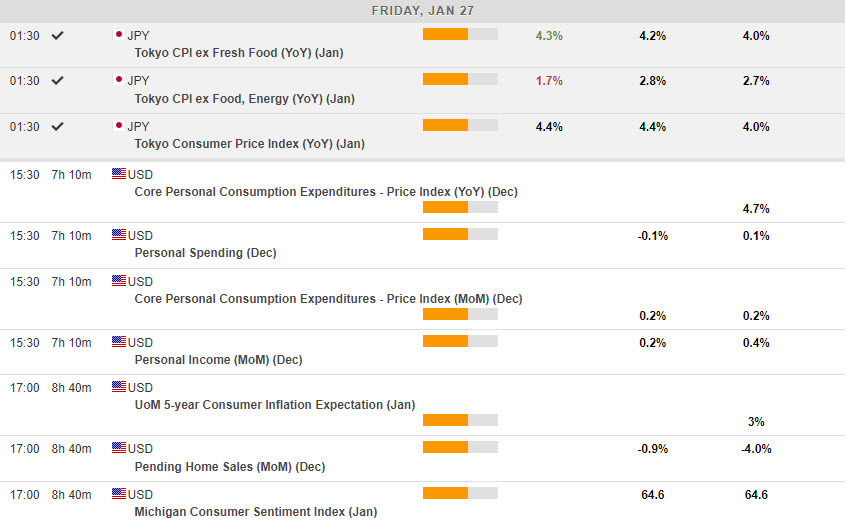Open Personal Spending (Dec) event link
Image resolution: width=845 pixels, height=526 pixels.
[x=205, y=253]
